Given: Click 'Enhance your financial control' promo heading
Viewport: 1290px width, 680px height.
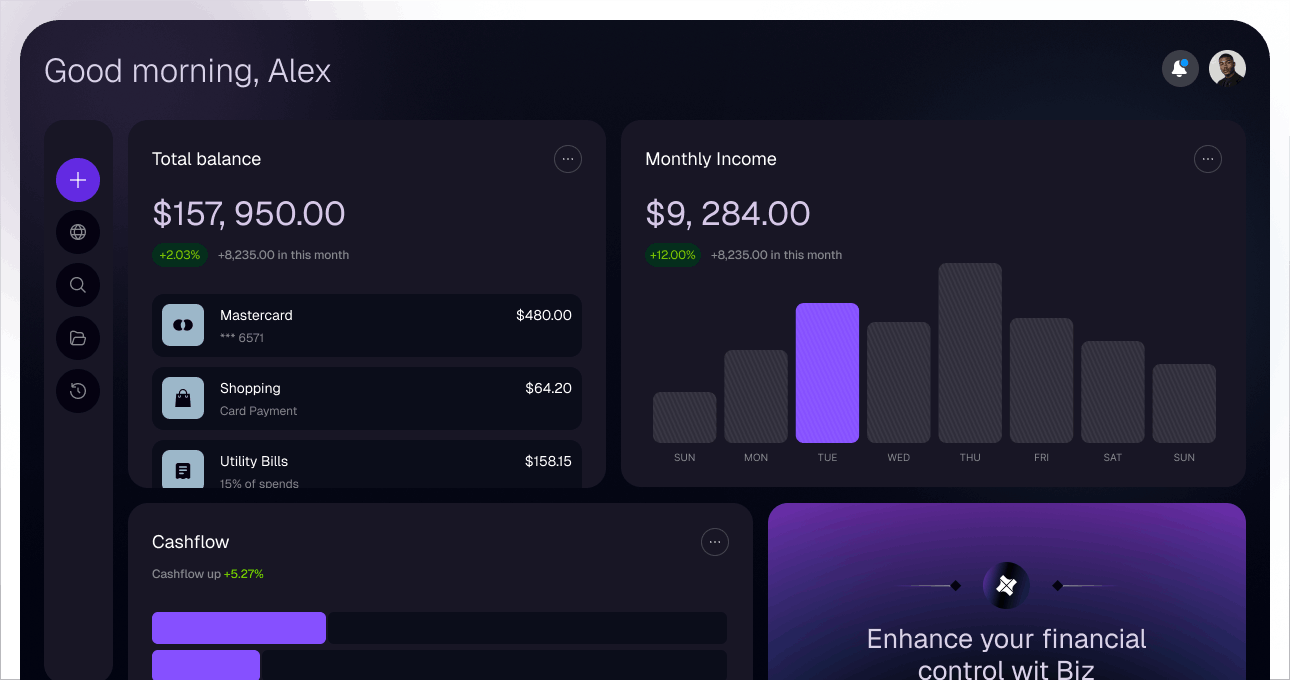Looking at the screenshot, I should pyautogui.click(x=1007, y=654).
